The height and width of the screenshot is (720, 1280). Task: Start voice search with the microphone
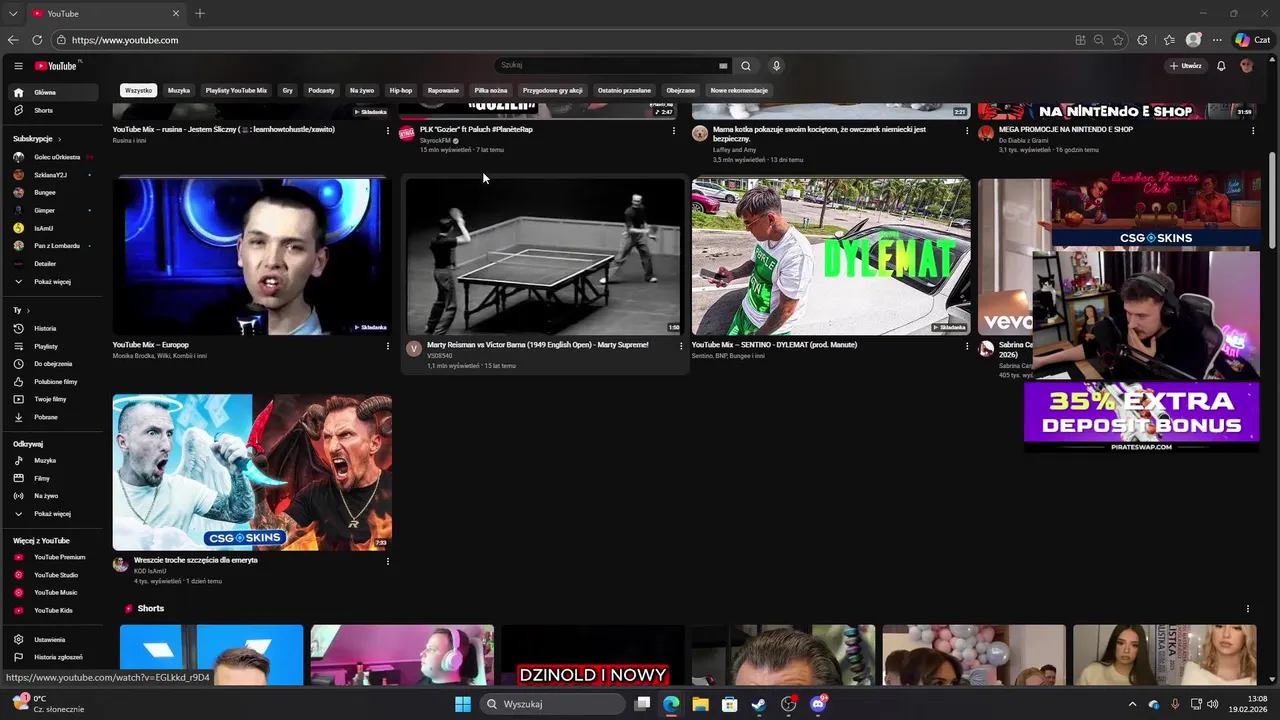pyautogui.click(x=776, y=66)
